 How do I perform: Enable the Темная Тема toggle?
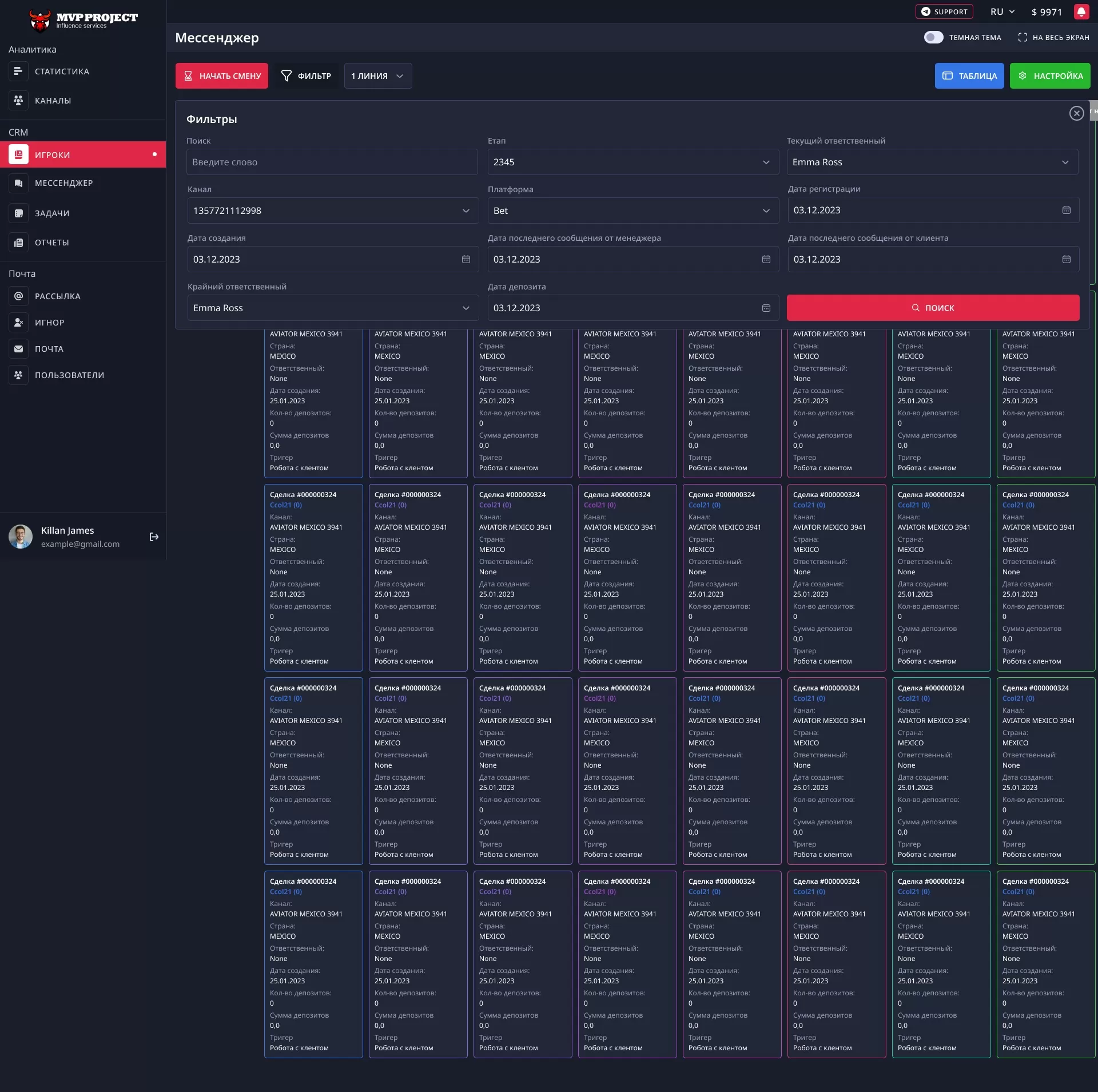(933, 37)
